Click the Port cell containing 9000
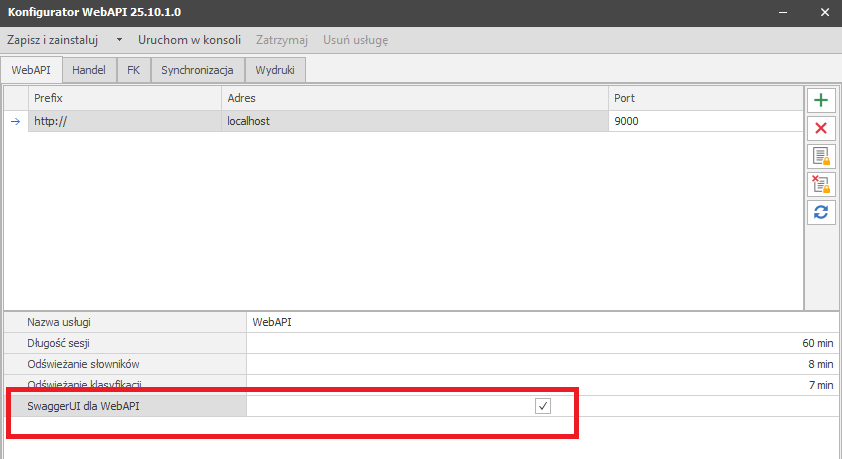 (x=705, y=121)
